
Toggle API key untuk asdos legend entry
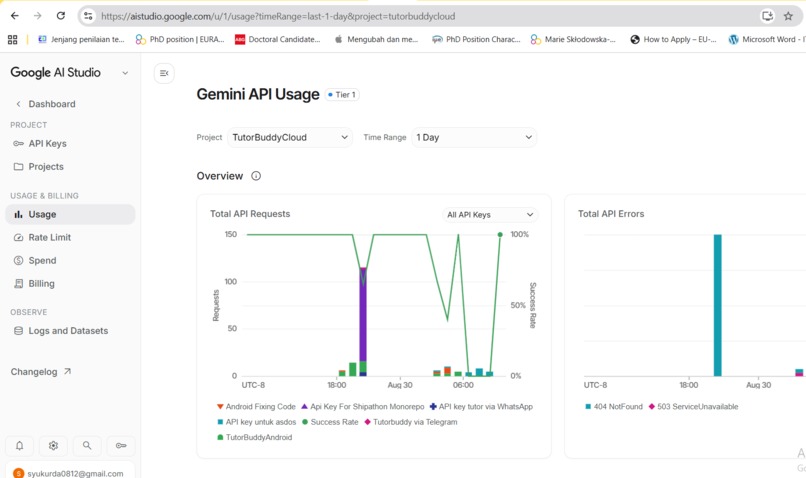click(x=256, y=422)
